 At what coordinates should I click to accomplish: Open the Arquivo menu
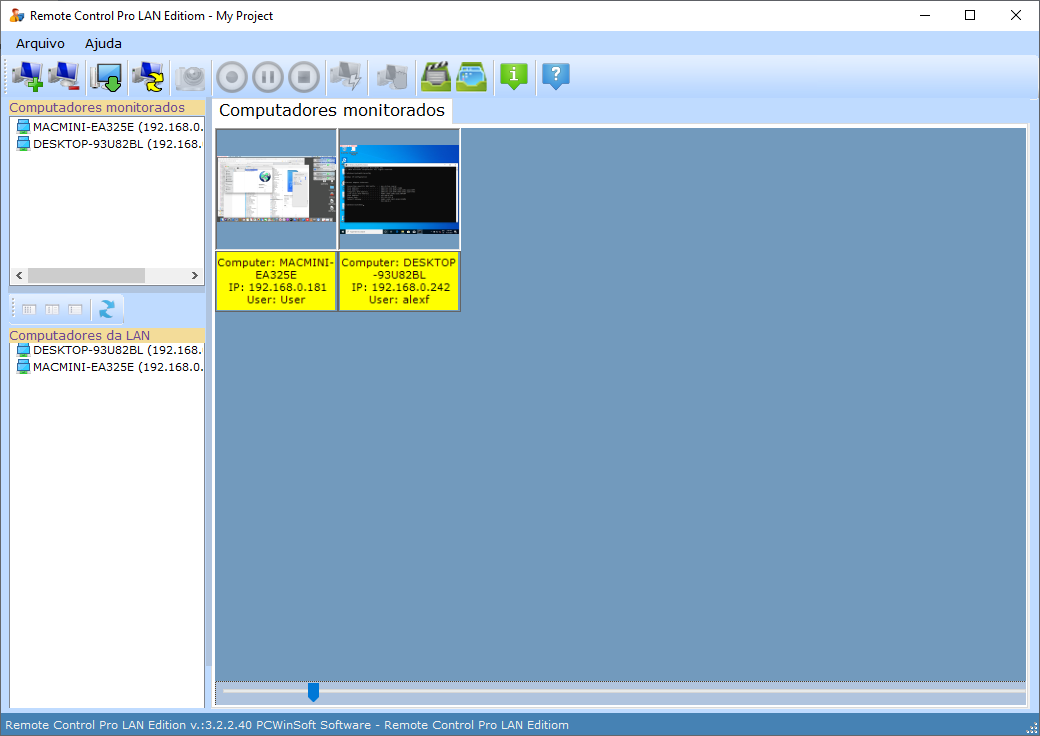[x=40, y=43]
